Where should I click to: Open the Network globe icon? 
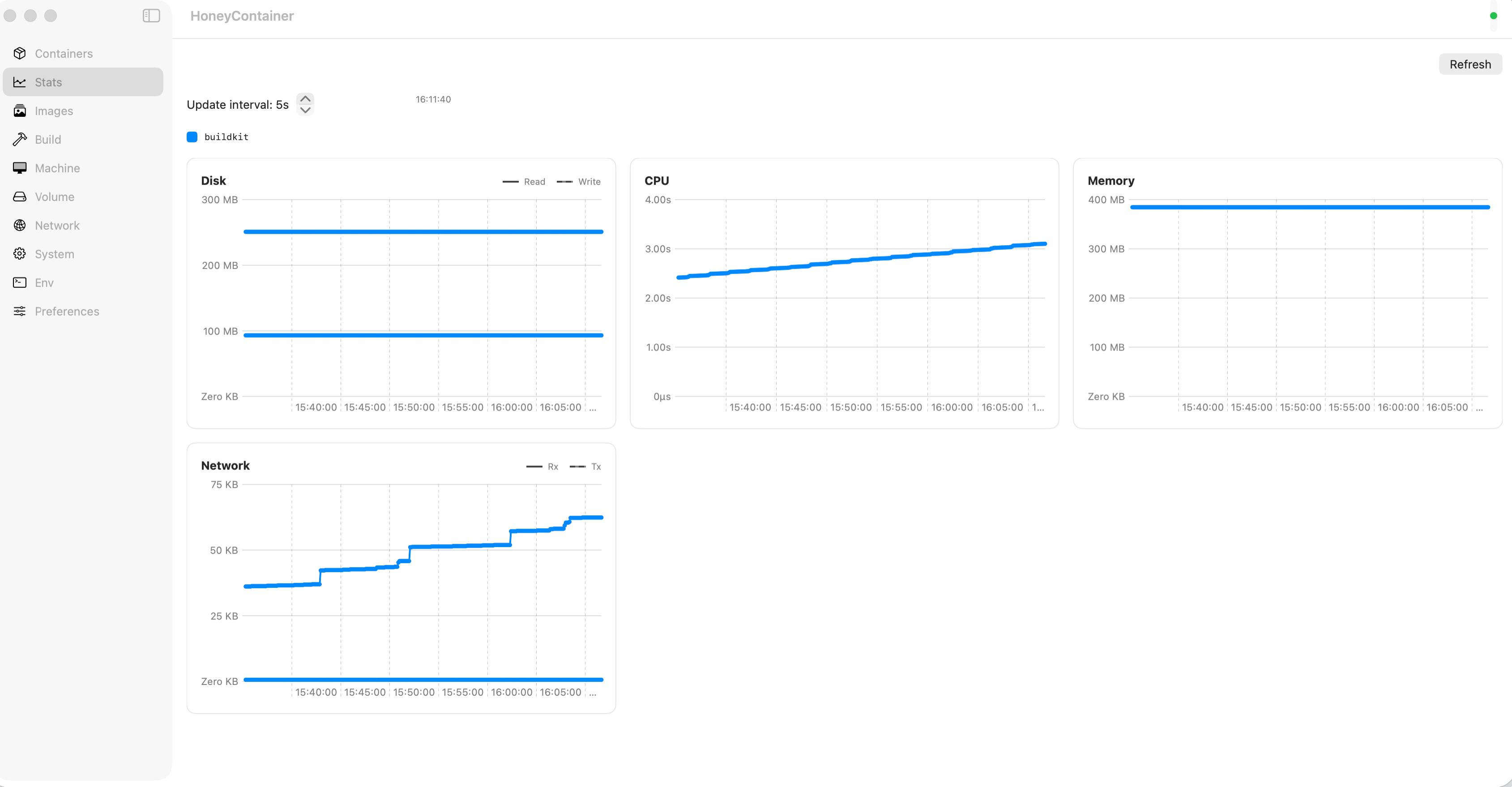19,225
